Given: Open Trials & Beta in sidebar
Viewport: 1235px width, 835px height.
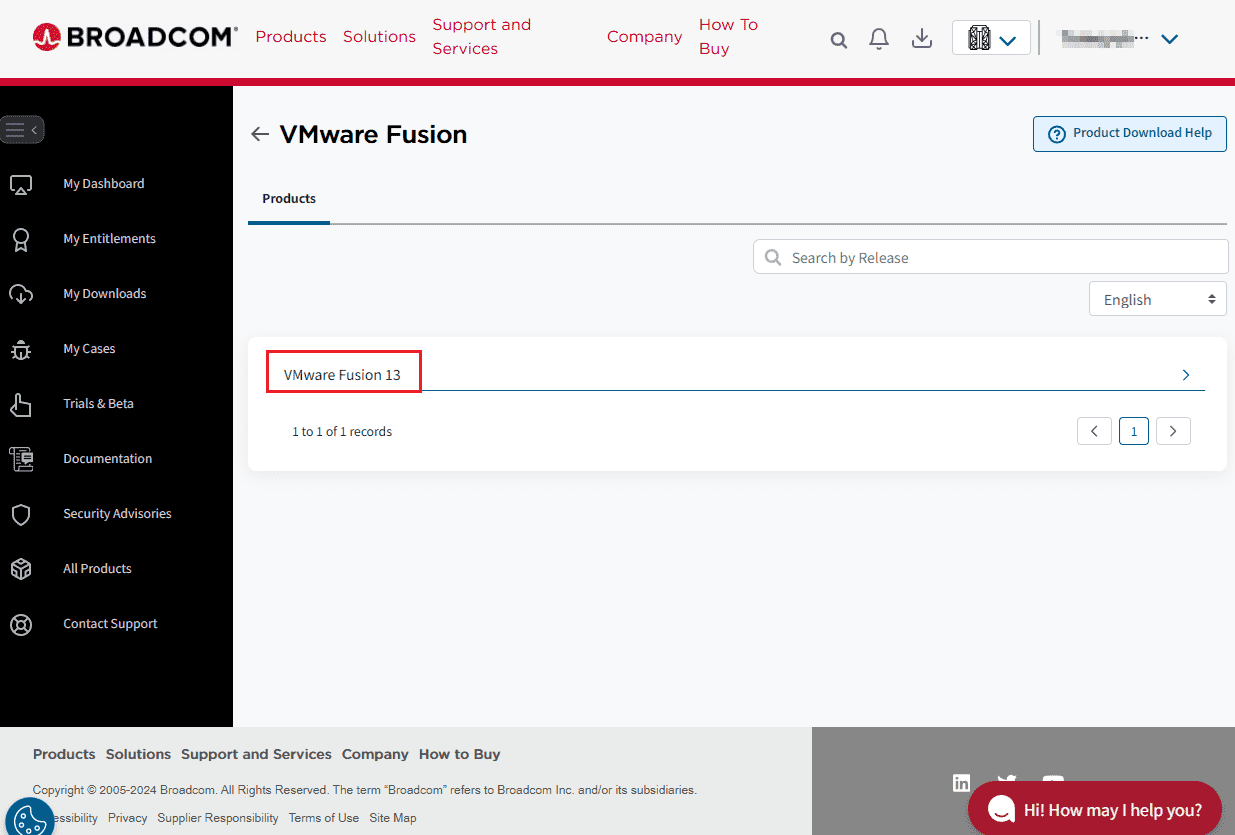Looking at the screenshot, I should click(x=98, y=404).
